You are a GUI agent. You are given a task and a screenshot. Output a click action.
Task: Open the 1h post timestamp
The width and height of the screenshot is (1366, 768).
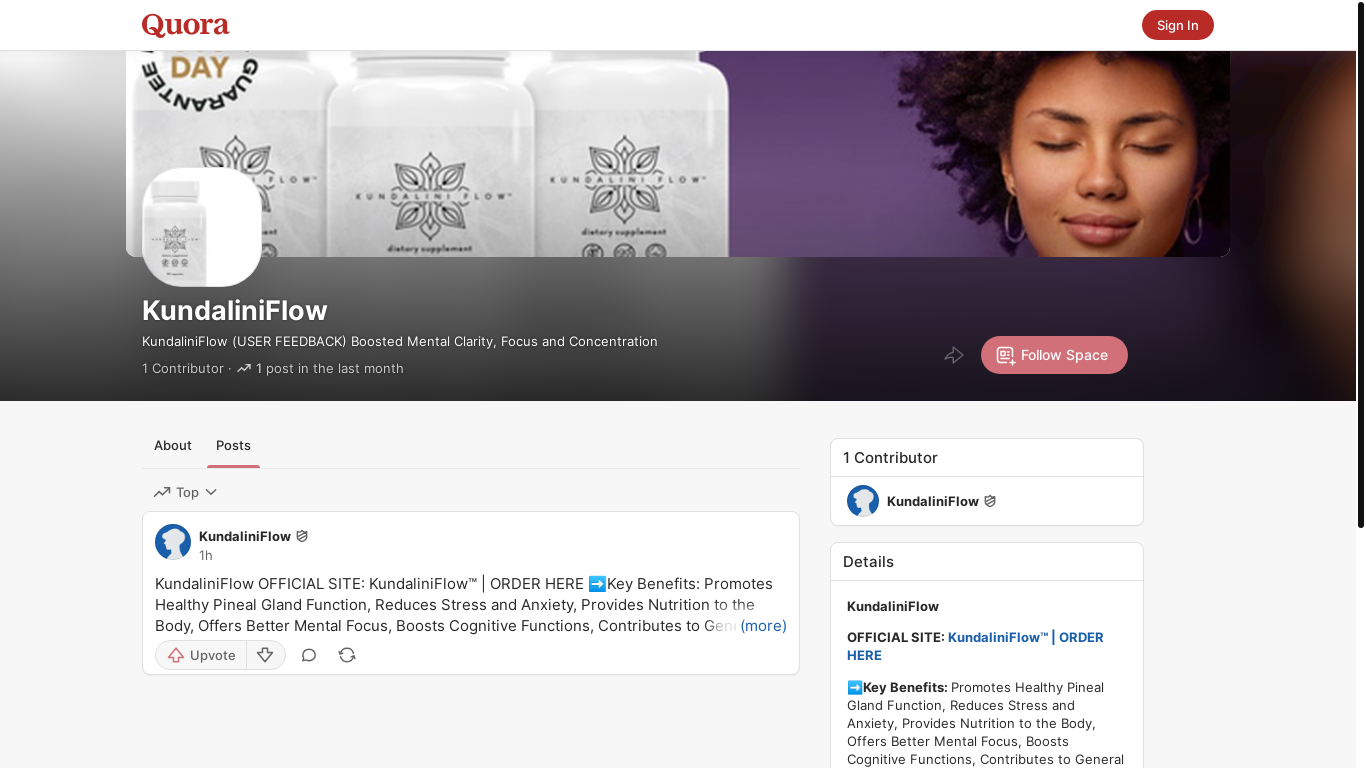[206, 555]
